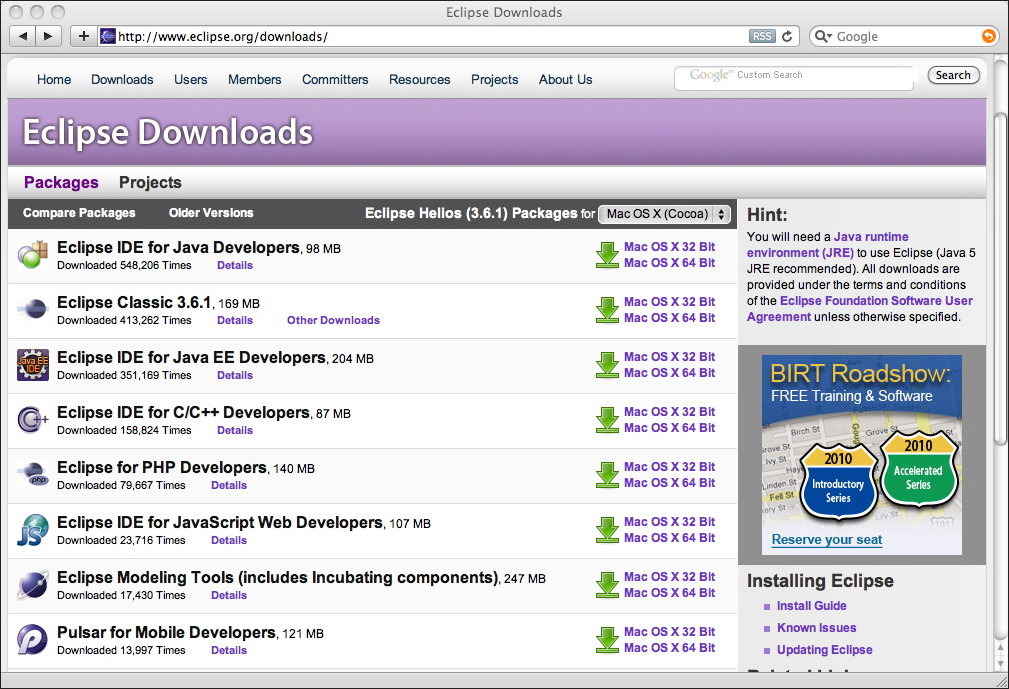Click the orange snapback icon in Google search field
The width and height of the screenshot is (1009, 689).
(x=988, y=36)
